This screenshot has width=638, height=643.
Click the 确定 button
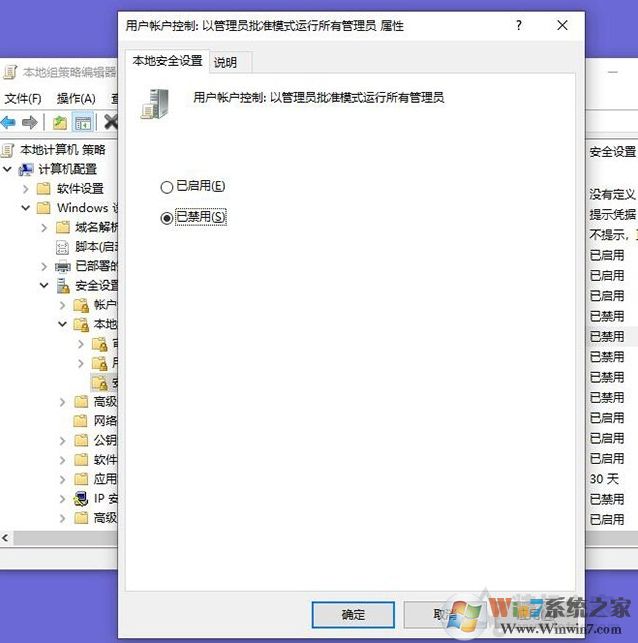(353, 614)
